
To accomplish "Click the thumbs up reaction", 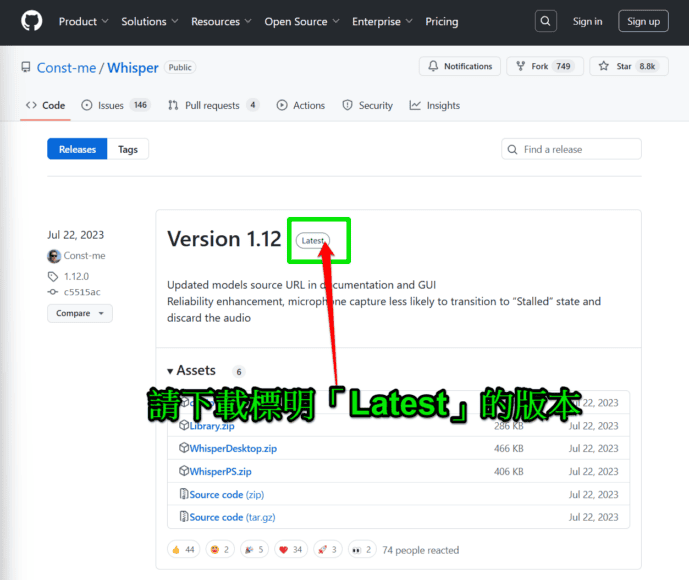I will [182, 549].
